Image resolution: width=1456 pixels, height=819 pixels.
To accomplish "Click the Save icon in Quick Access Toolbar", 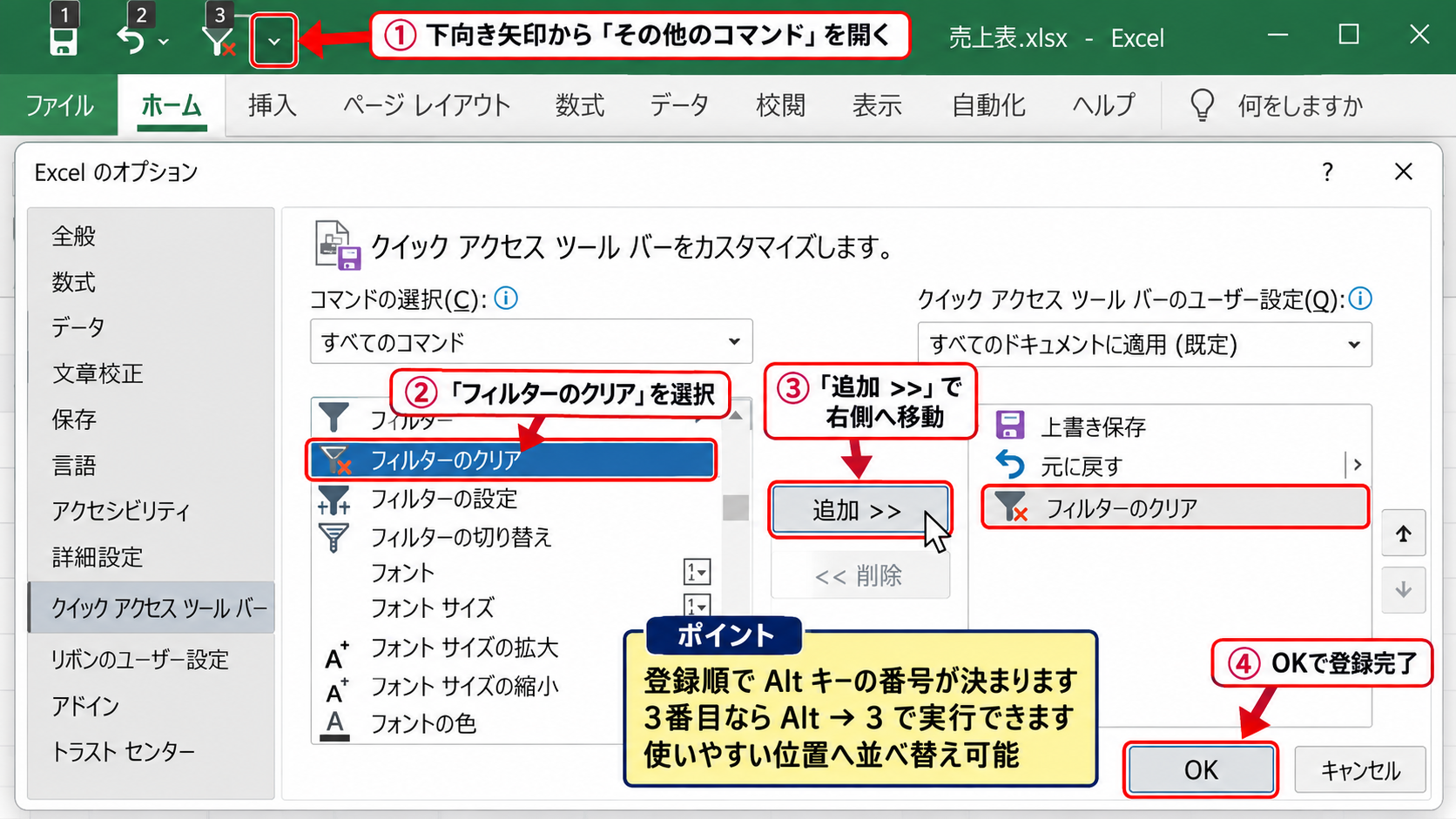I will point(63,41).
